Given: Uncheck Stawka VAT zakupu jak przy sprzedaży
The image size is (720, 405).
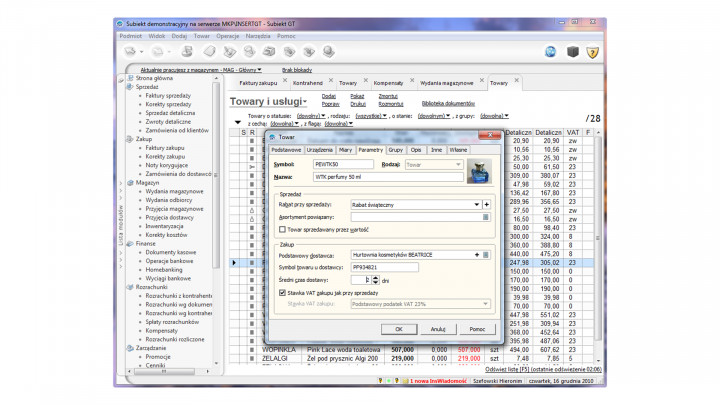Looking at the screenshot, I should click(x=282, y=292).
